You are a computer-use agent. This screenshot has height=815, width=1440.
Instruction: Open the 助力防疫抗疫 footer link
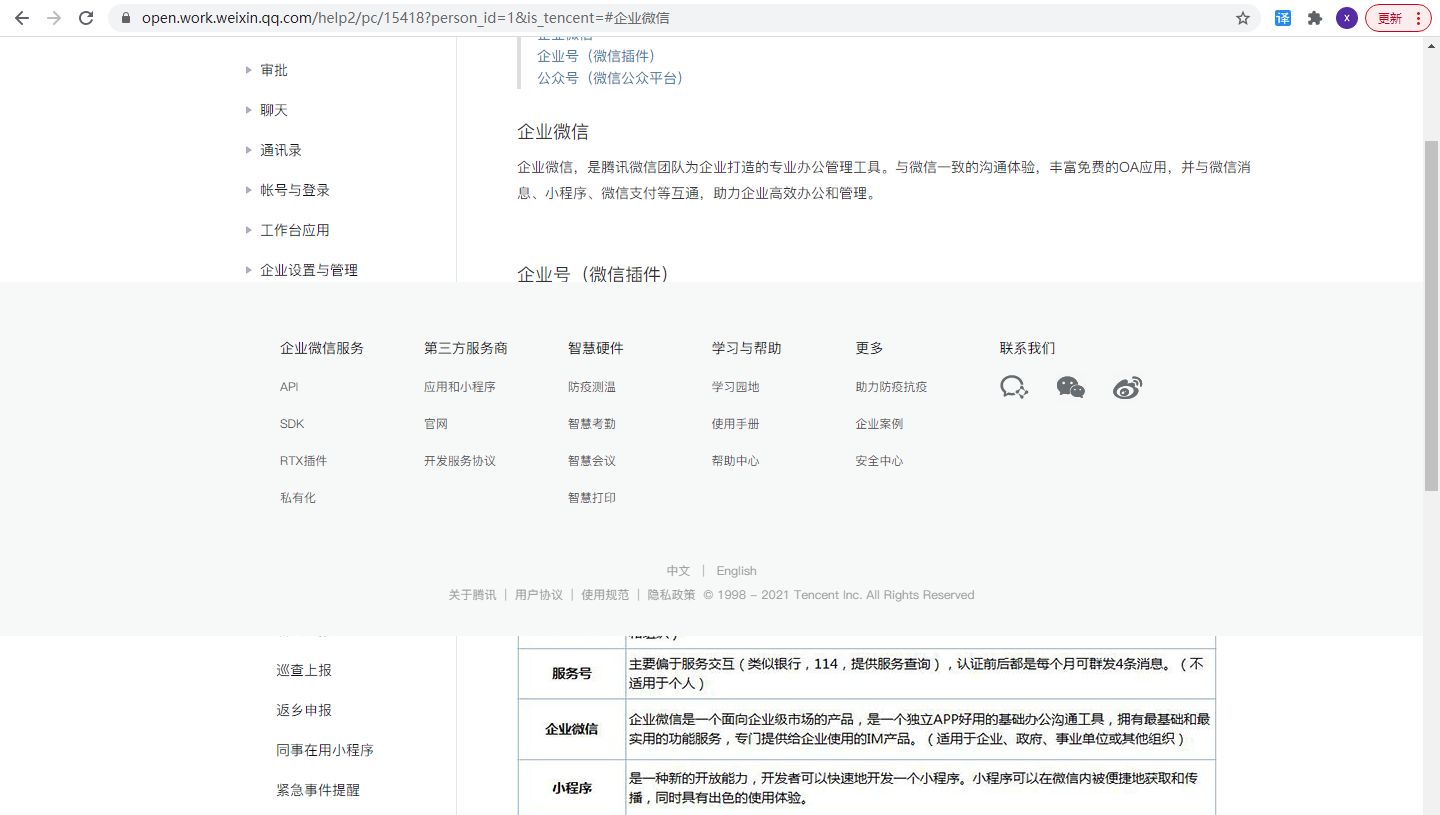[892, 387]
